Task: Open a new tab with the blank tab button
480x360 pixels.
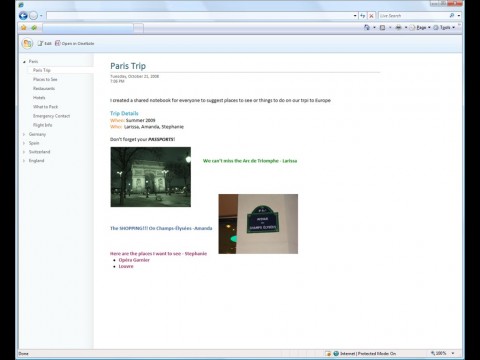Action: click(138, 28)
